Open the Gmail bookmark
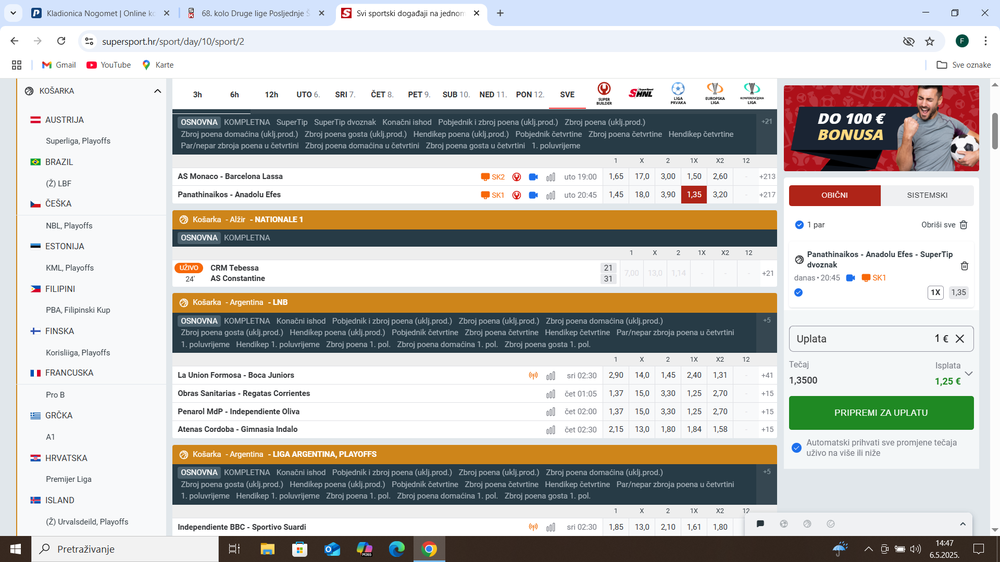This screenshot has width=1000, height=562. 59,65
